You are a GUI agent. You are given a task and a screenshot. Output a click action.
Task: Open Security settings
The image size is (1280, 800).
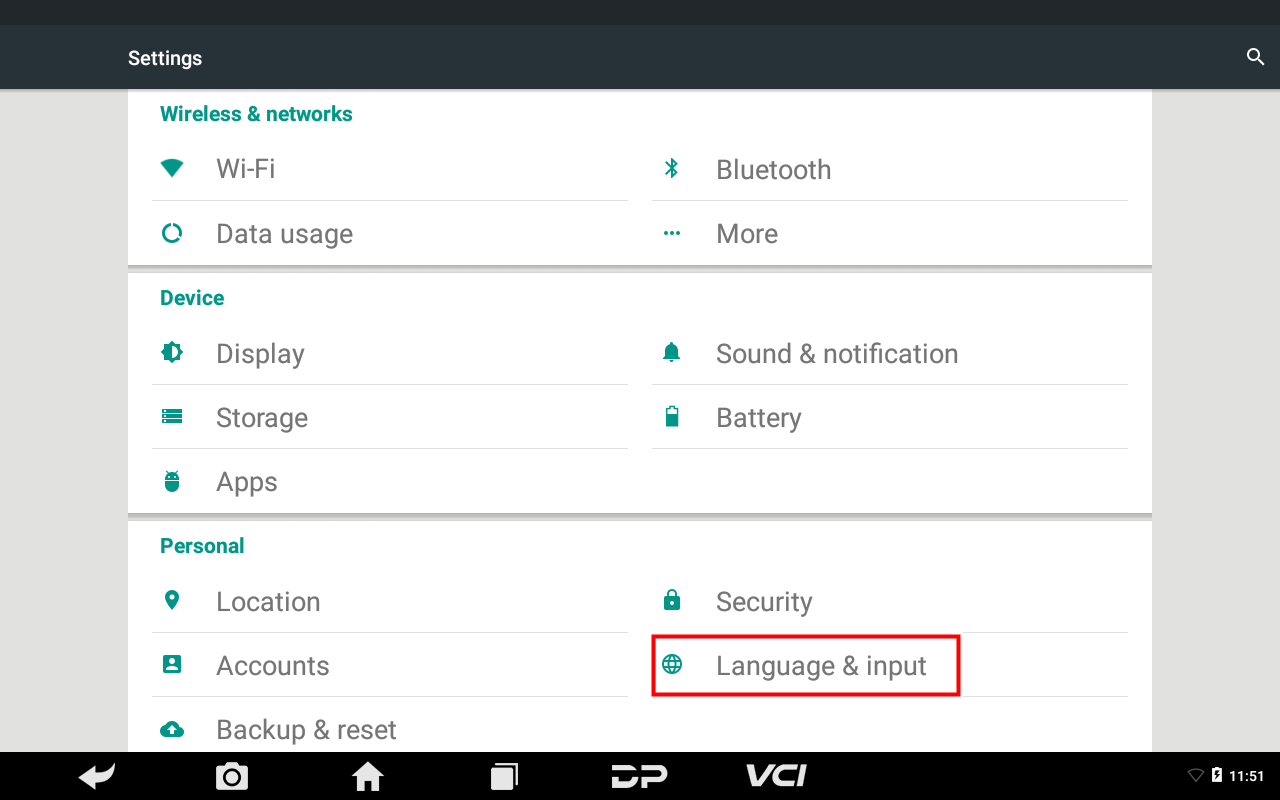(x=890, y=601)
